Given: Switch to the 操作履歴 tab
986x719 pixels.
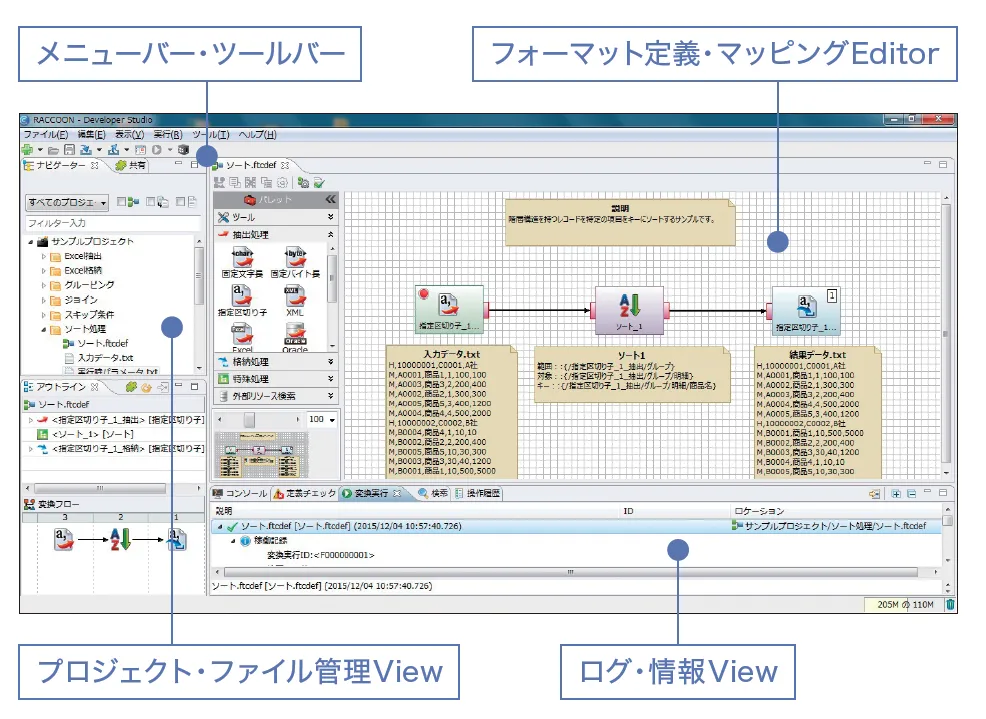Looking at the screenshot, I should (x=477, y=494).
